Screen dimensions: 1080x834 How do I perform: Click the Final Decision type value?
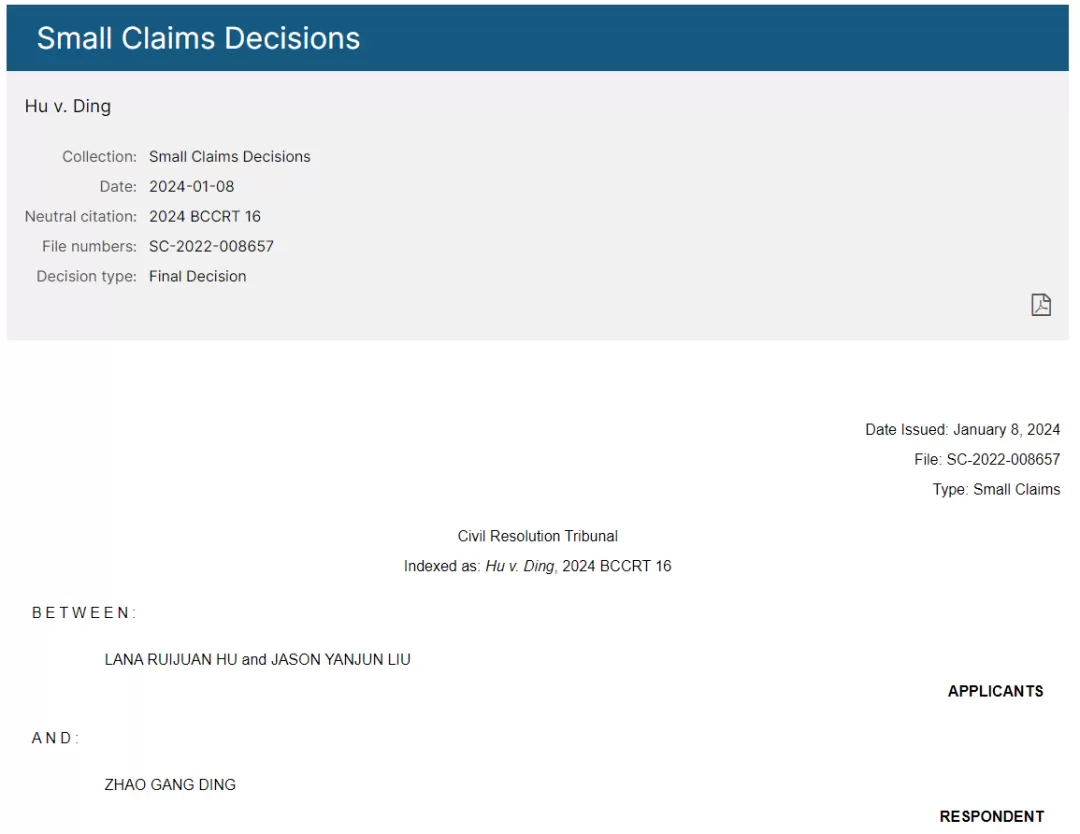point(198,276)
